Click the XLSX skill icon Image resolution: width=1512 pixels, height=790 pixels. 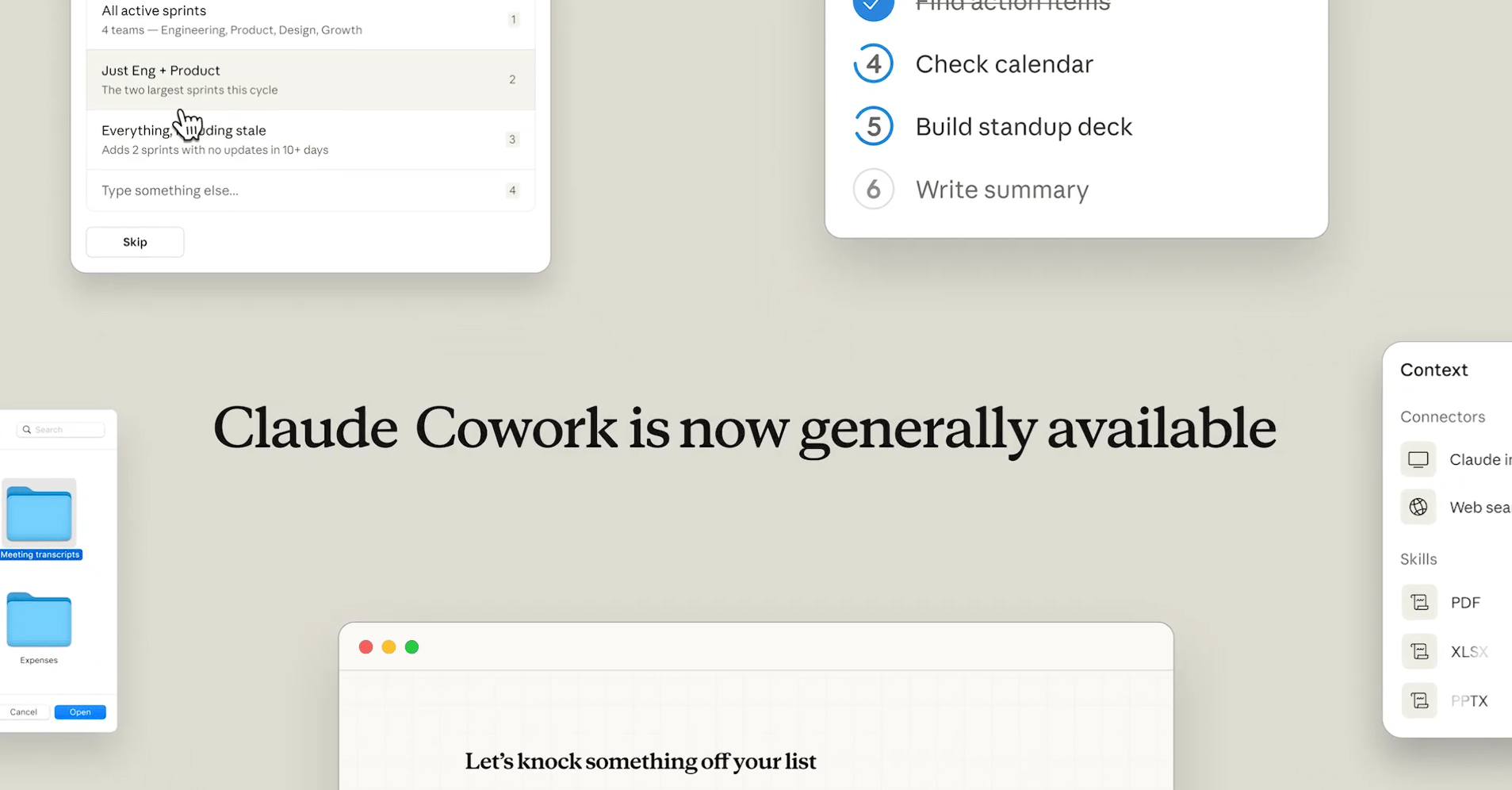[x=1419, y=651]
